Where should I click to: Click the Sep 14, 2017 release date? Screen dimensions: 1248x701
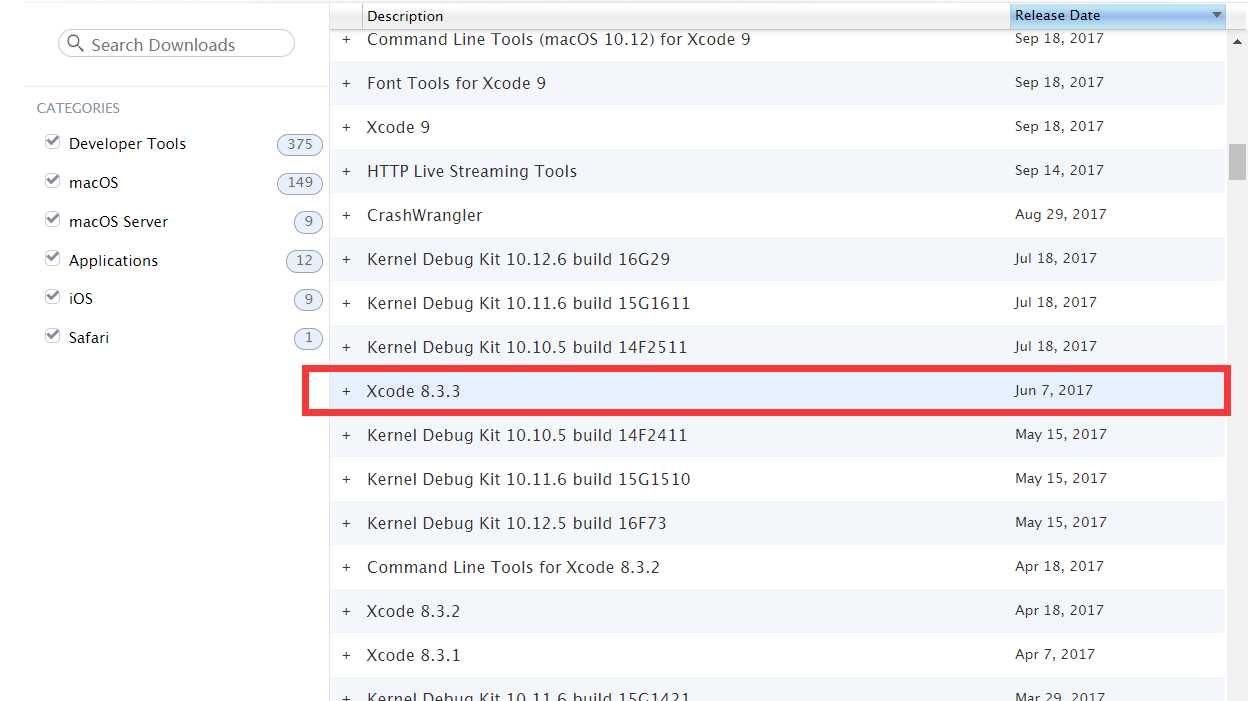pos(1059,170)
